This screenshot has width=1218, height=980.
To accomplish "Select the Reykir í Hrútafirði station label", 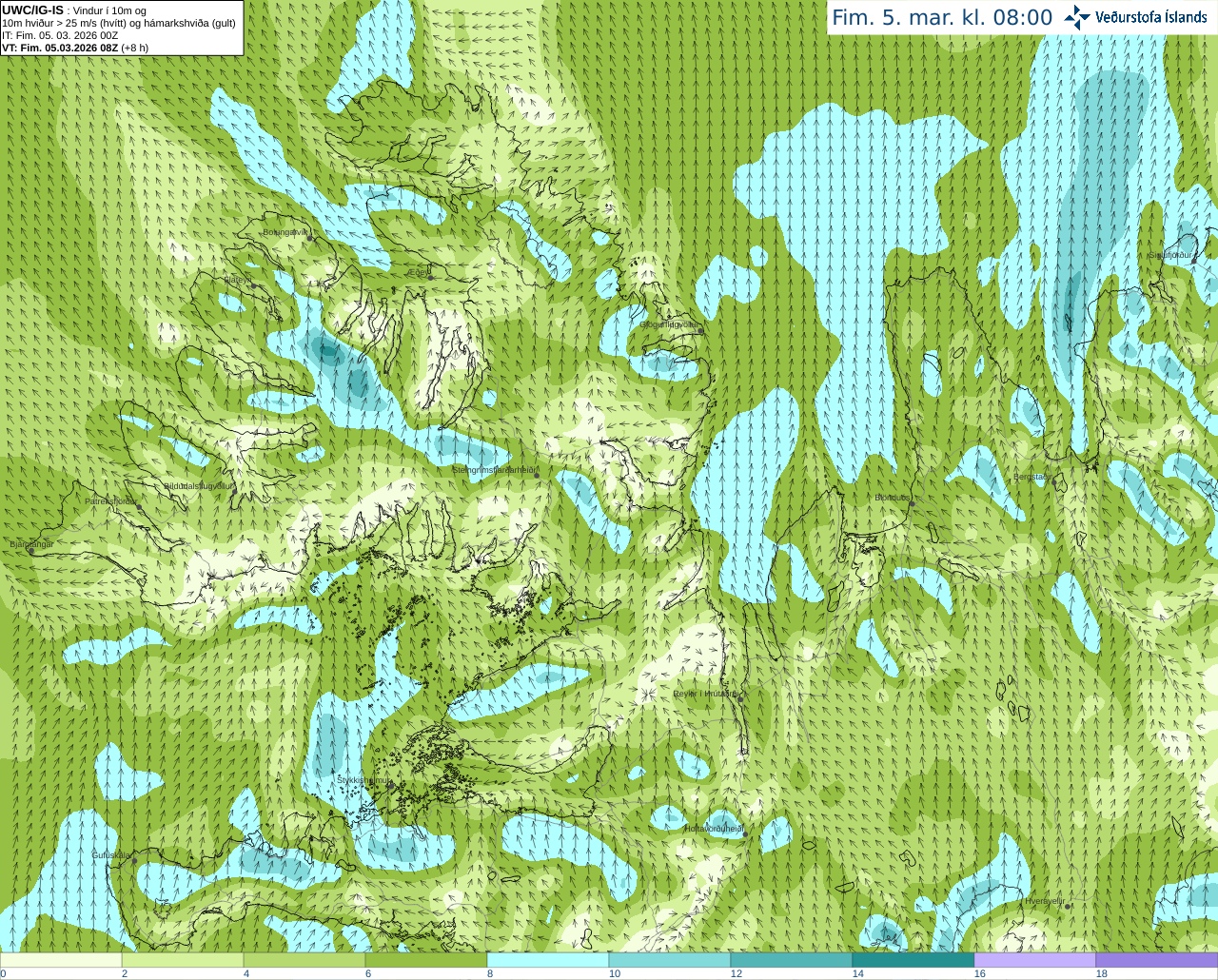I will 705,694.
